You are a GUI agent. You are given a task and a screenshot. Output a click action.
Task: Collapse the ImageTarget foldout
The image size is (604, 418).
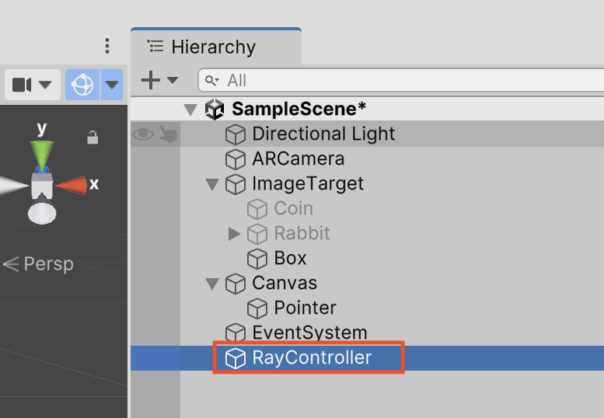coord(212,184)
